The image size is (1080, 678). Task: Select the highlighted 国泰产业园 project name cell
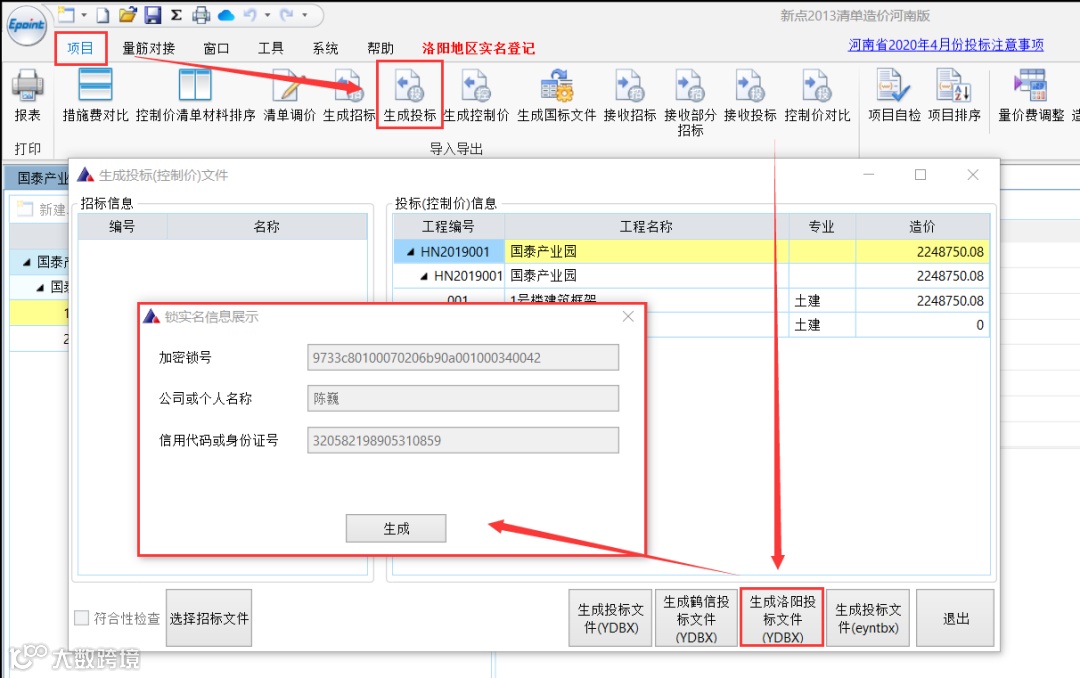coord(647,251)
